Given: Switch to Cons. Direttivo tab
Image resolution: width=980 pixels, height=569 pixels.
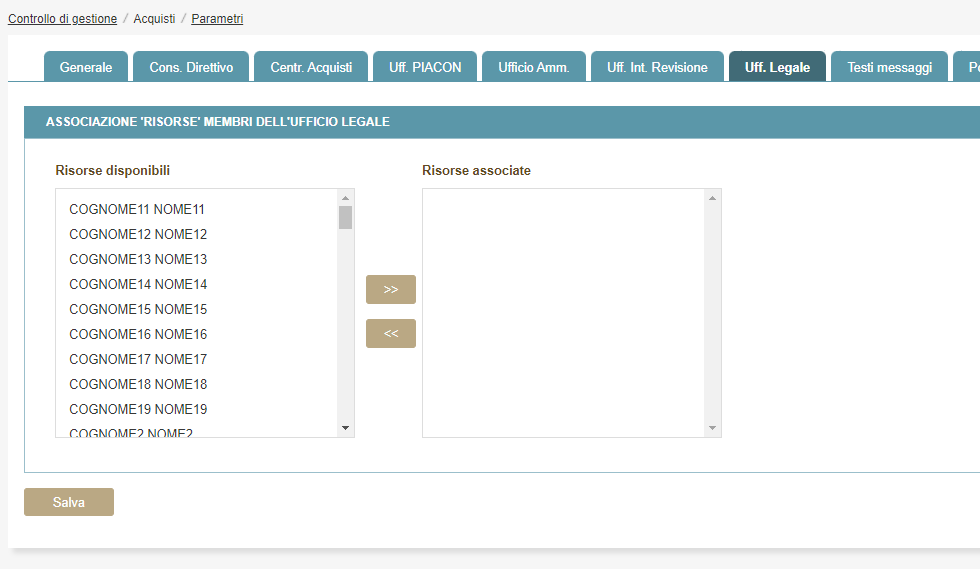Looking at the screenshot, I should (191, 67).
